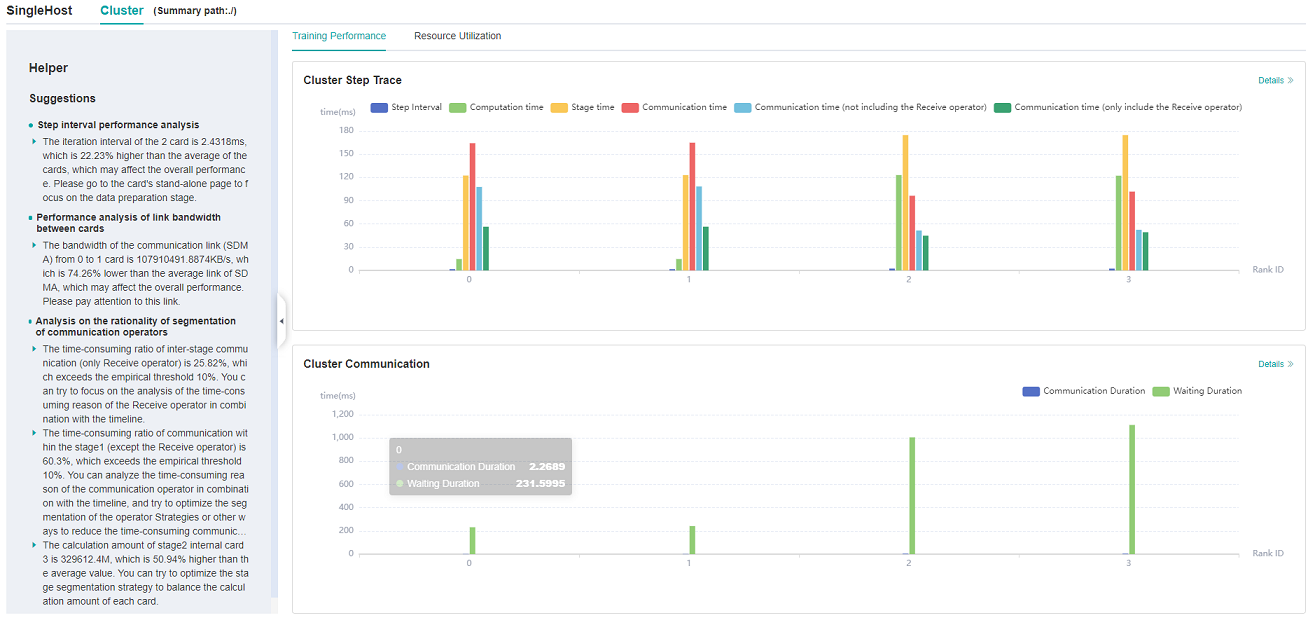Click rank 2 waiting duration bar

pos(912,495)
